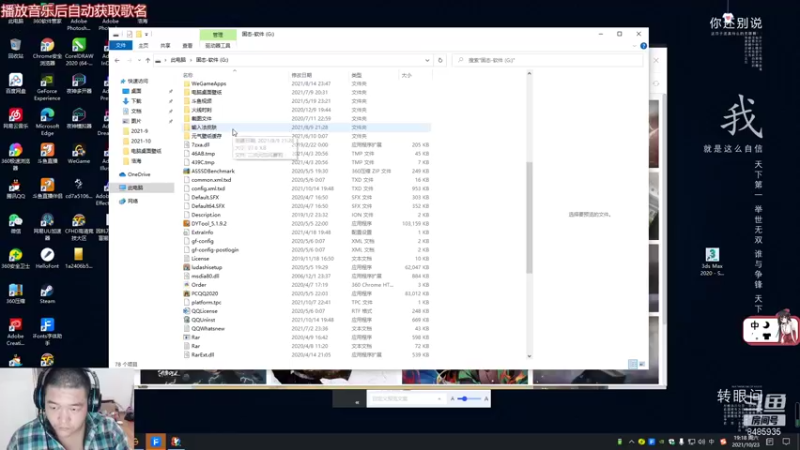Expand the ribbon chevron

coord(634,46)
